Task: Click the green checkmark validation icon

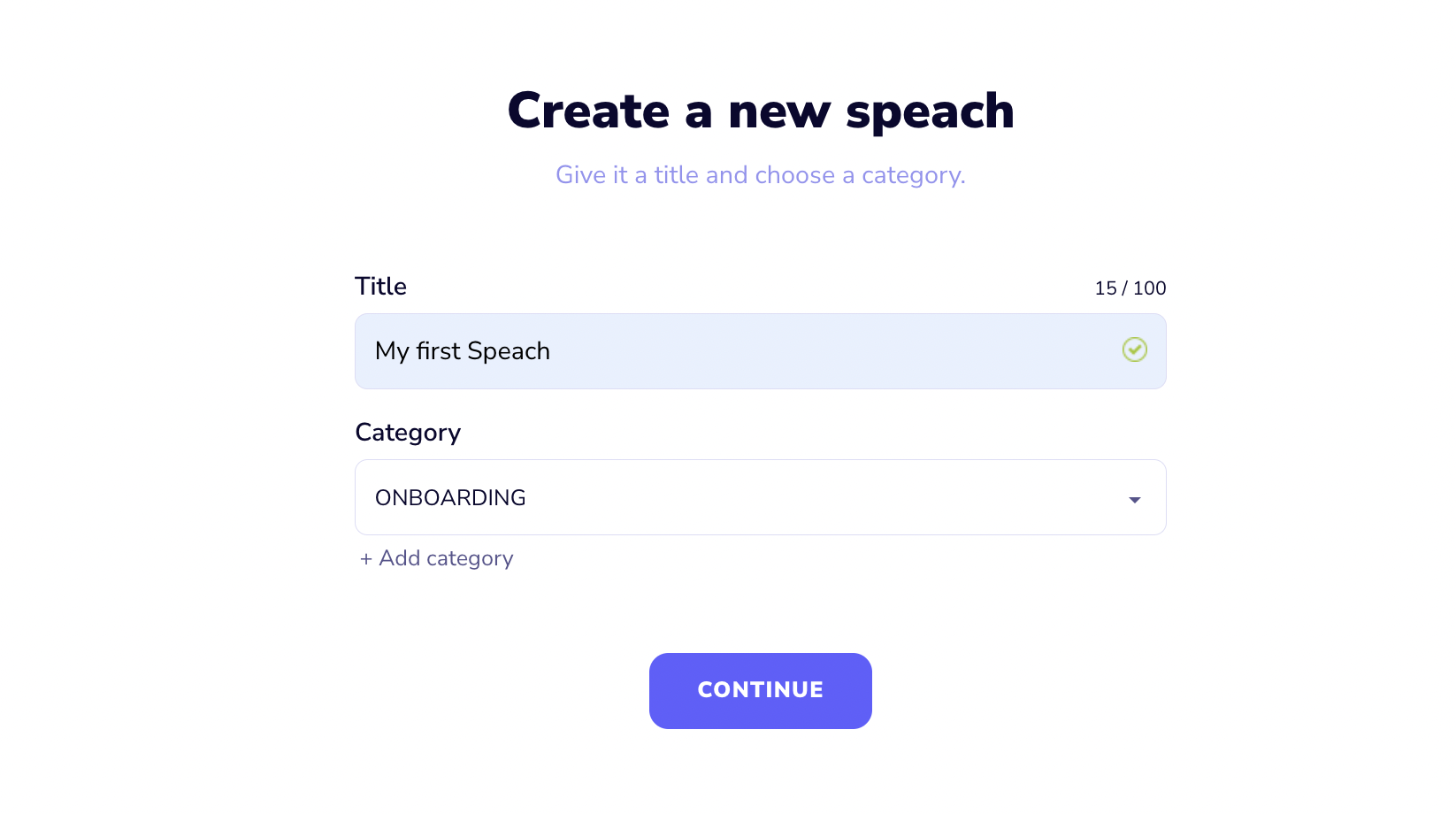Action: coord(1135,350)
